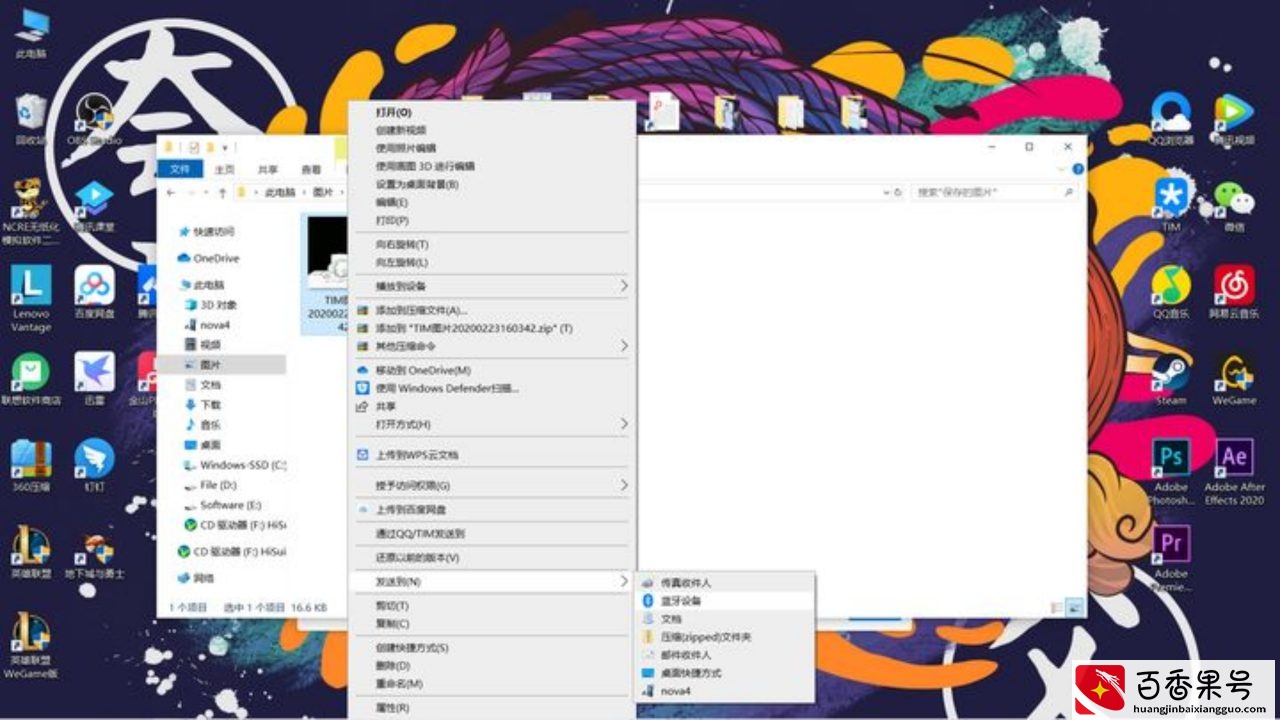Select 上传到WPS云文档 menu entry
The width and height of the screenshot is (1280, 720).
pyautogui.click(x=416, y=454)
